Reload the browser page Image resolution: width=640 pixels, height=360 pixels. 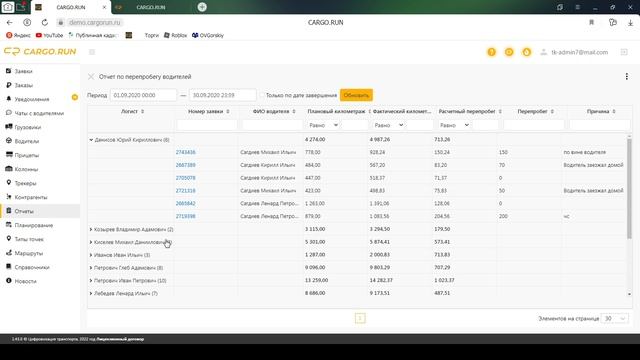(x=44, y=22)
